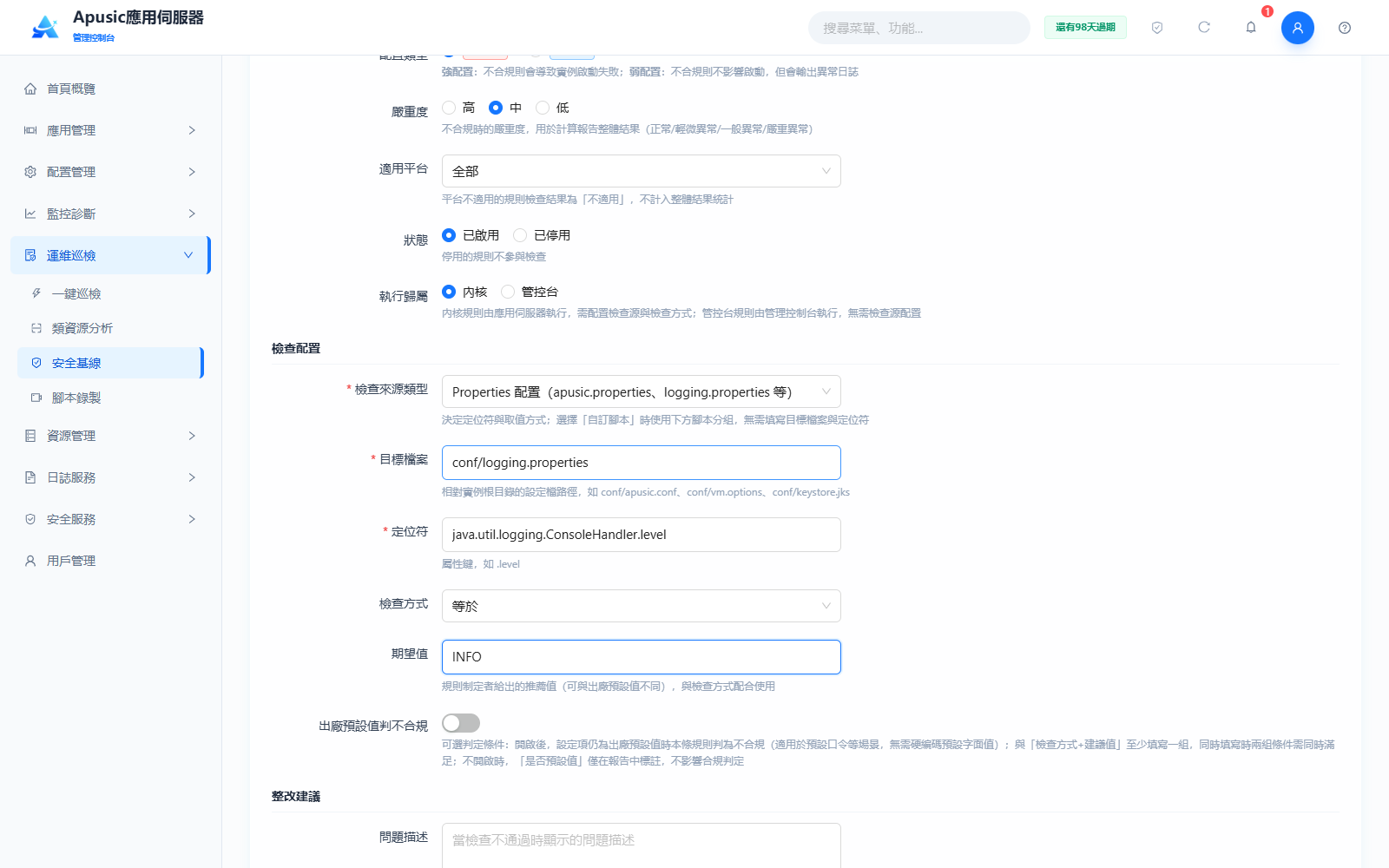Image resolution: width=1389 pixels, height=868 pixels.
Task: Open the user avatar menu
Action: 1298,28
